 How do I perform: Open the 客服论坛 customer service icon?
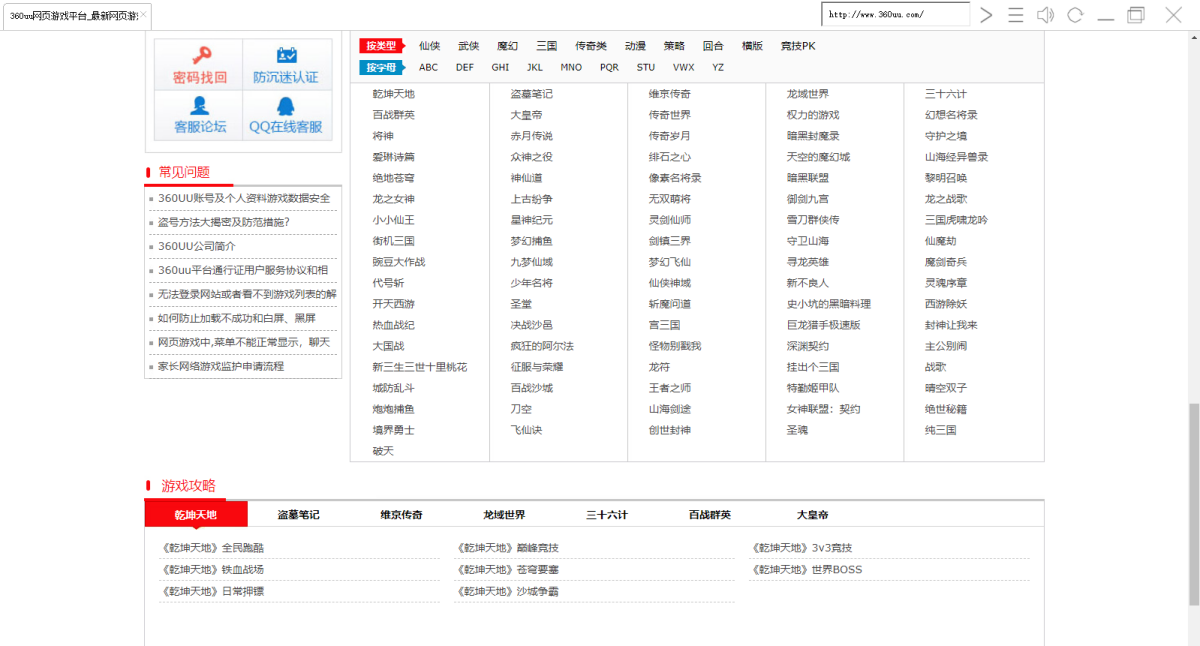(x=200, y=106)
